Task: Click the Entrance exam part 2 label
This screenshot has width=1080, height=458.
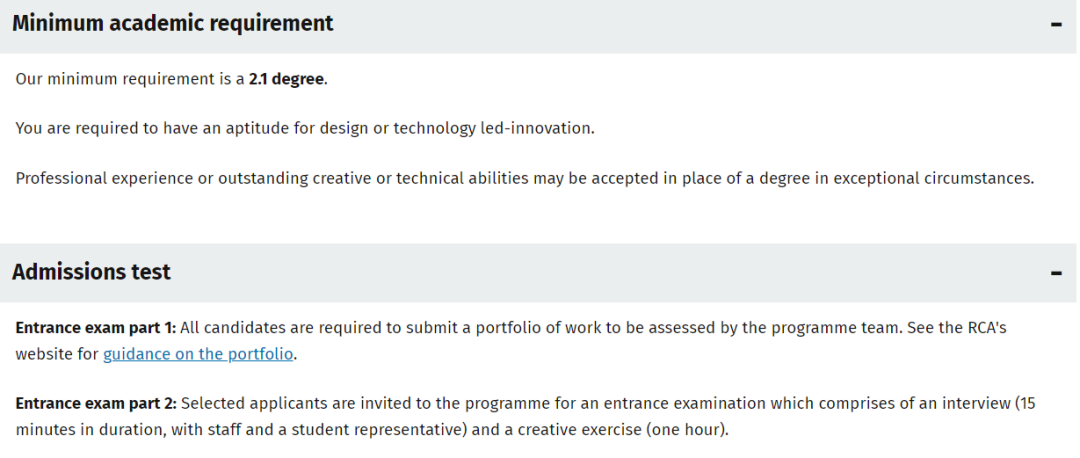Action: tap(96, 403)
